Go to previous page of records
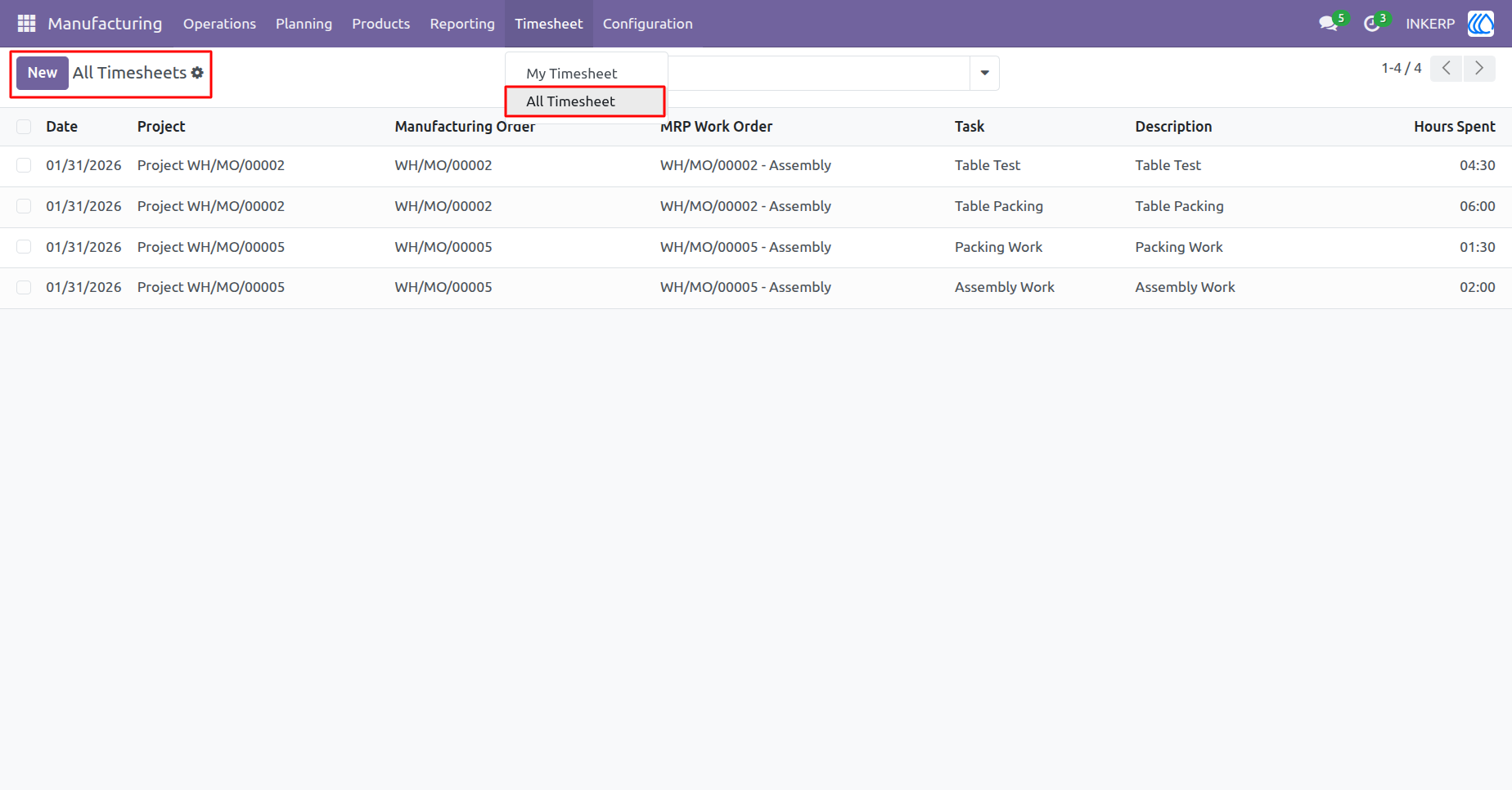 point(1447,69)
